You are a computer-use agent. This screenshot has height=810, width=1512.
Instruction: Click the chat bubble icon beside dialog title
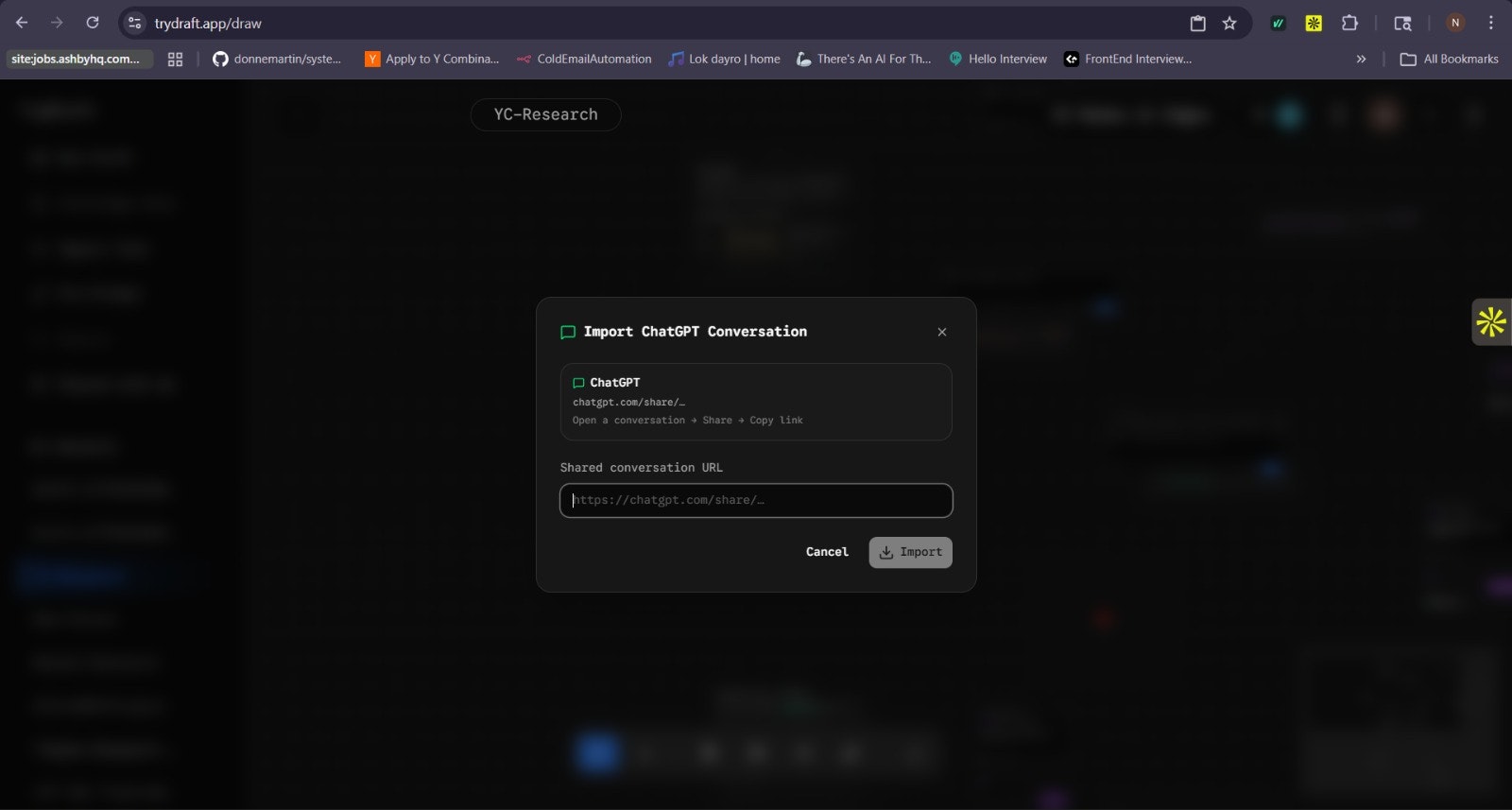[x=568, y=332]
